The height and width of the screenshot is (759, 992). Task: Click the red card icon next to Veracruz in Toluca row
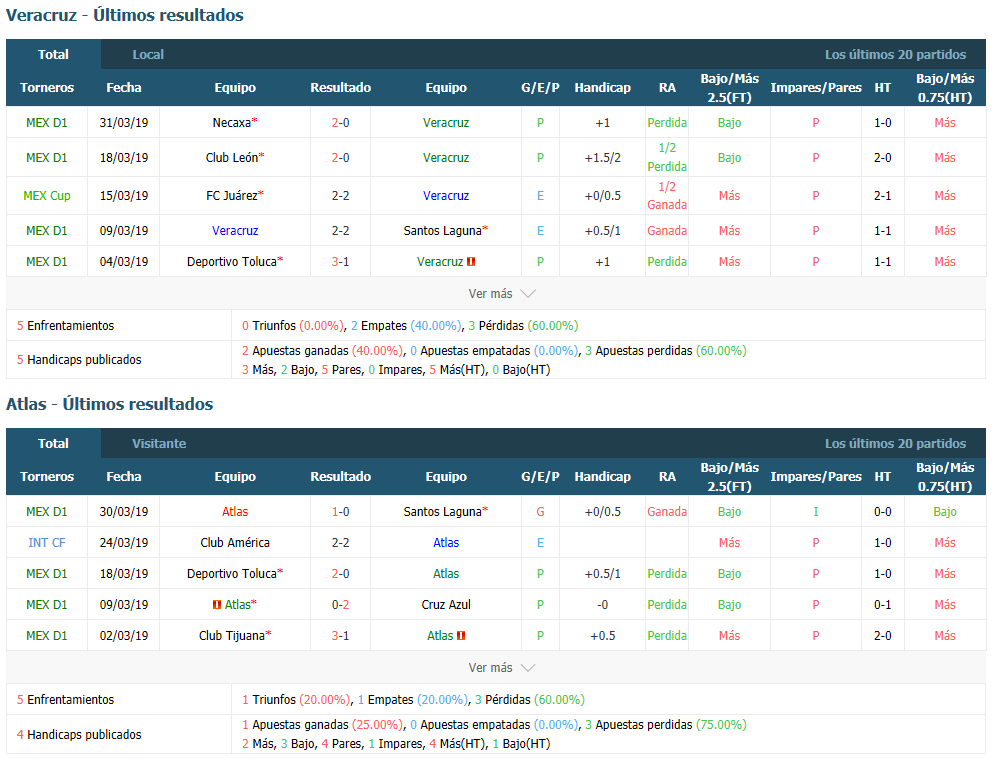(x=471, y=261)
